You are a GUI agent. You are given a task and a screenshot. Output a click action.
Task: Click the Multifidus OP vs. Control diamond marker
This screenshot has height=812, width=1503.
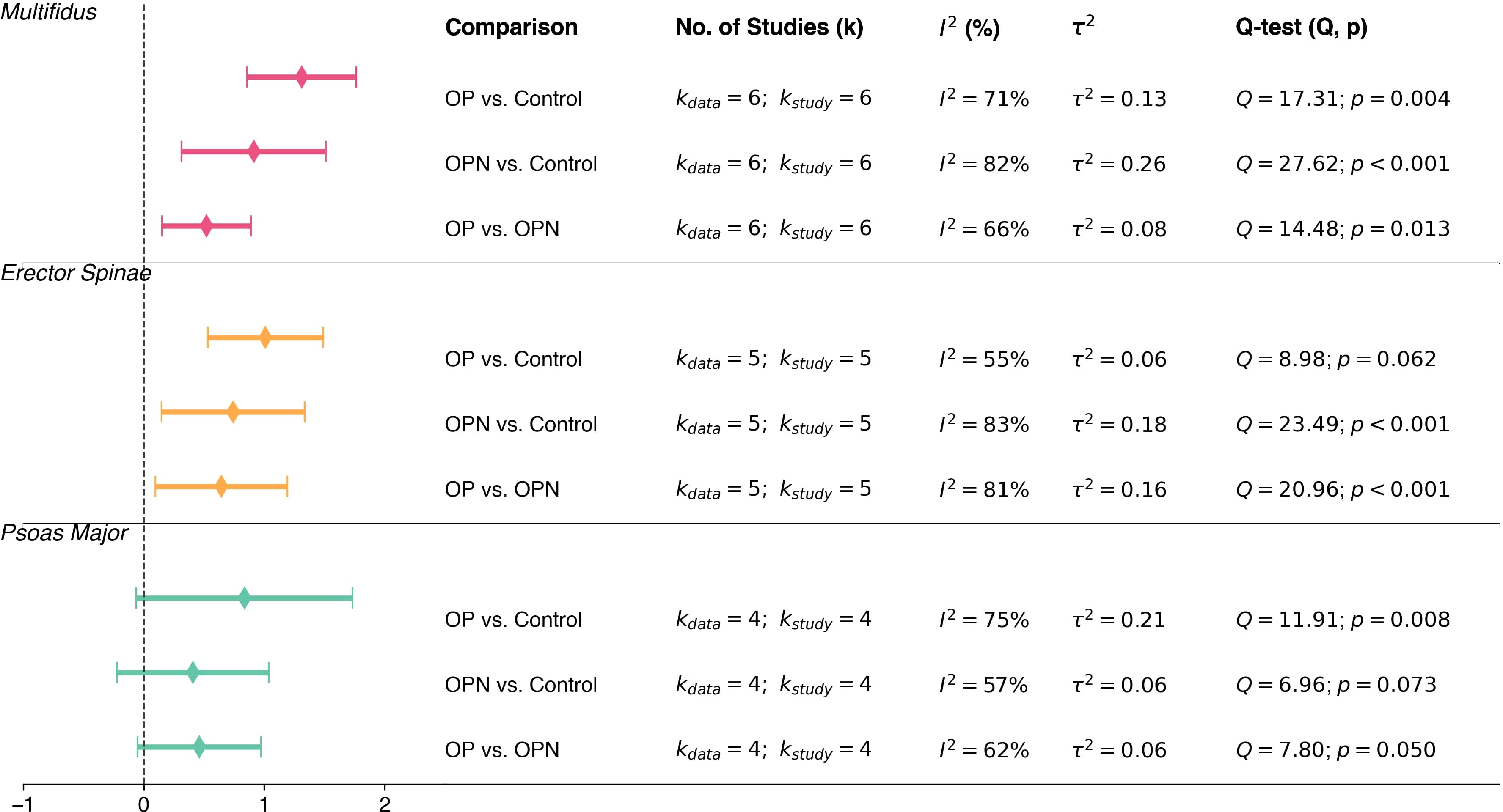(301, 77)
